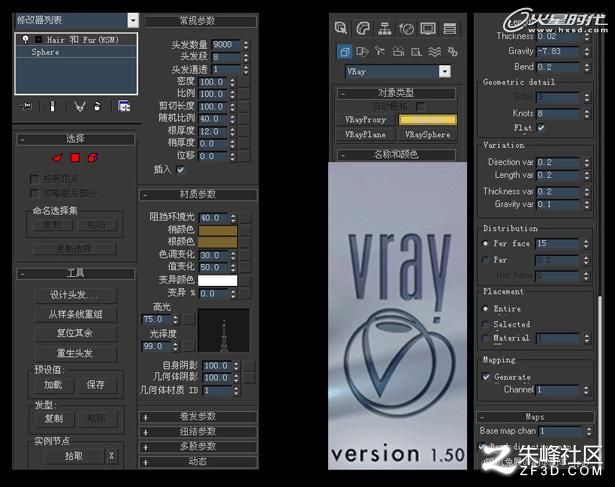Click the Knots value field
This screenshot has height=487, width=615.
(559, 114)
